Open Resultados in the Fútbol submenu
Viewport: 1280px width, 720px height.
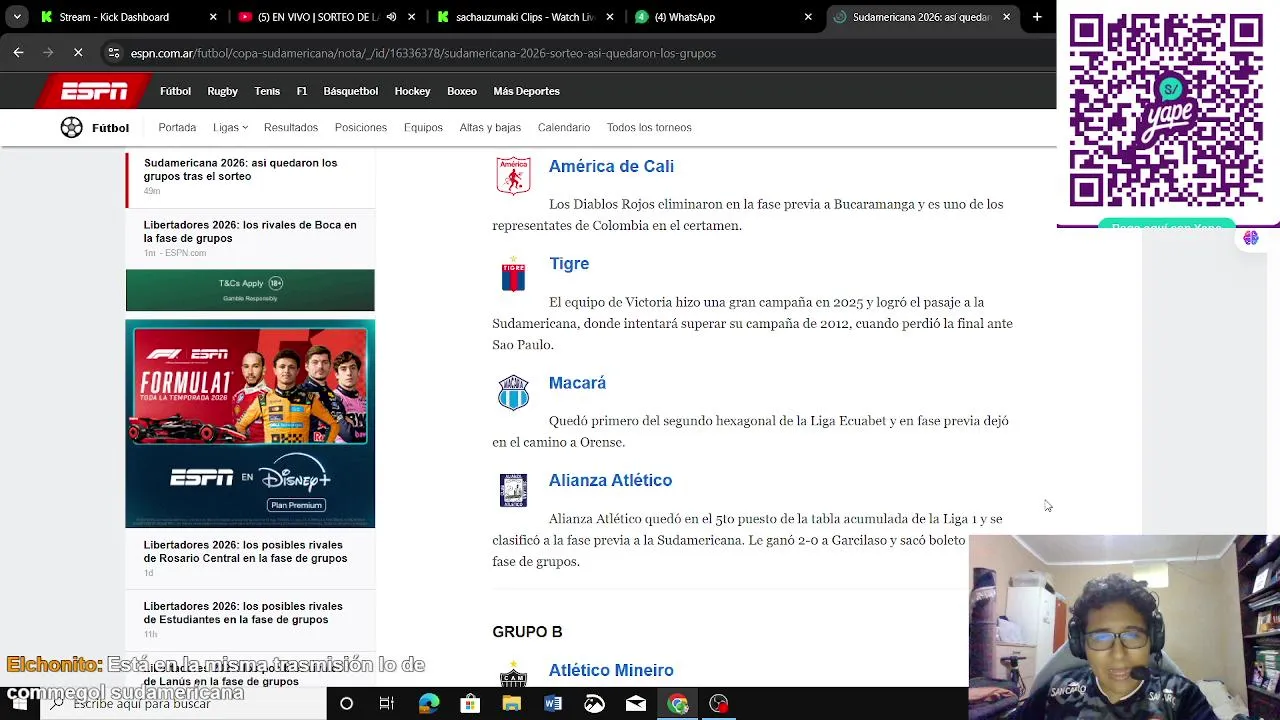[291, 127]
